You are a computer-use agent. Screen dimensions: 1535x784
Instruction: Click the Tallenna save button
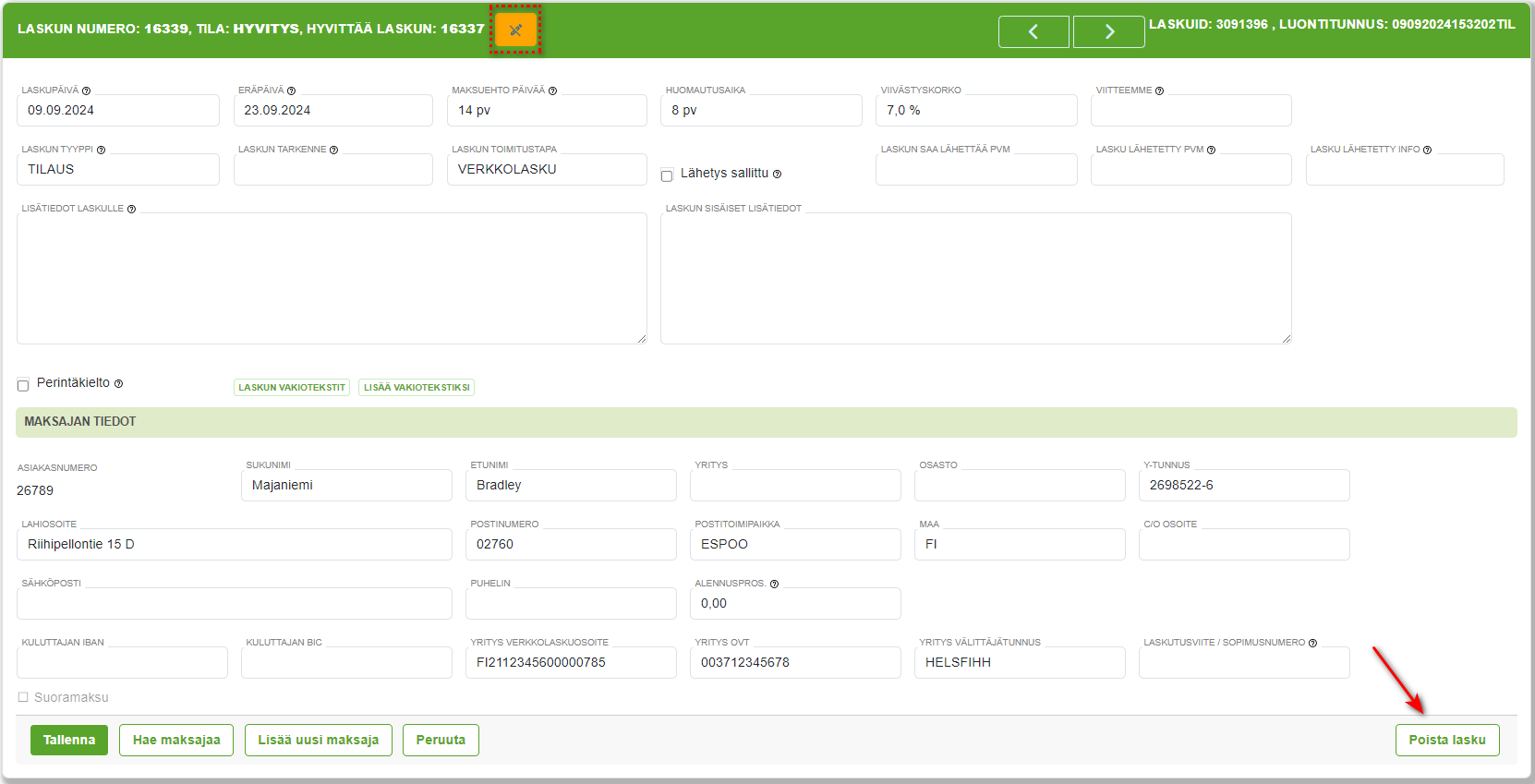(x=69, y=740)
